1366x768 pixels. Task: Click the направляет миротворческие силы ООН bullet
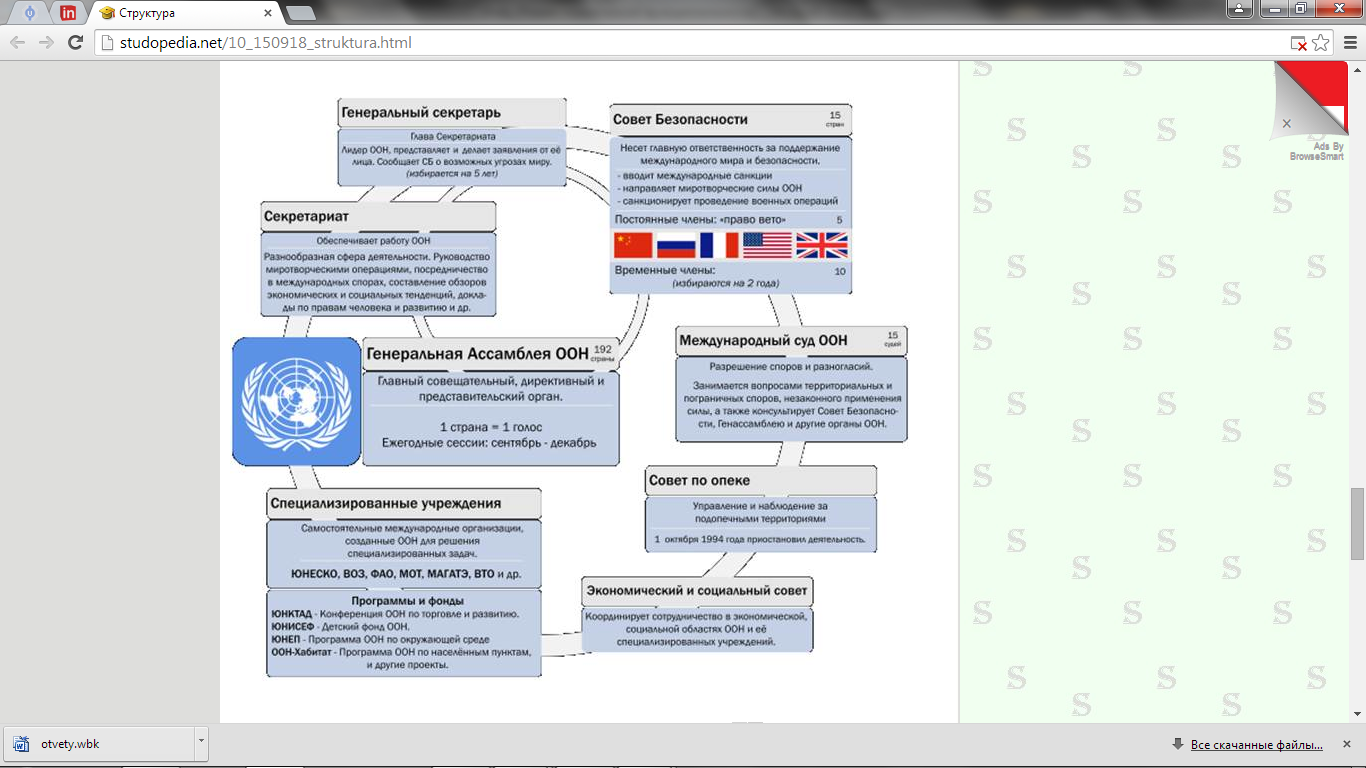[709, 188]
